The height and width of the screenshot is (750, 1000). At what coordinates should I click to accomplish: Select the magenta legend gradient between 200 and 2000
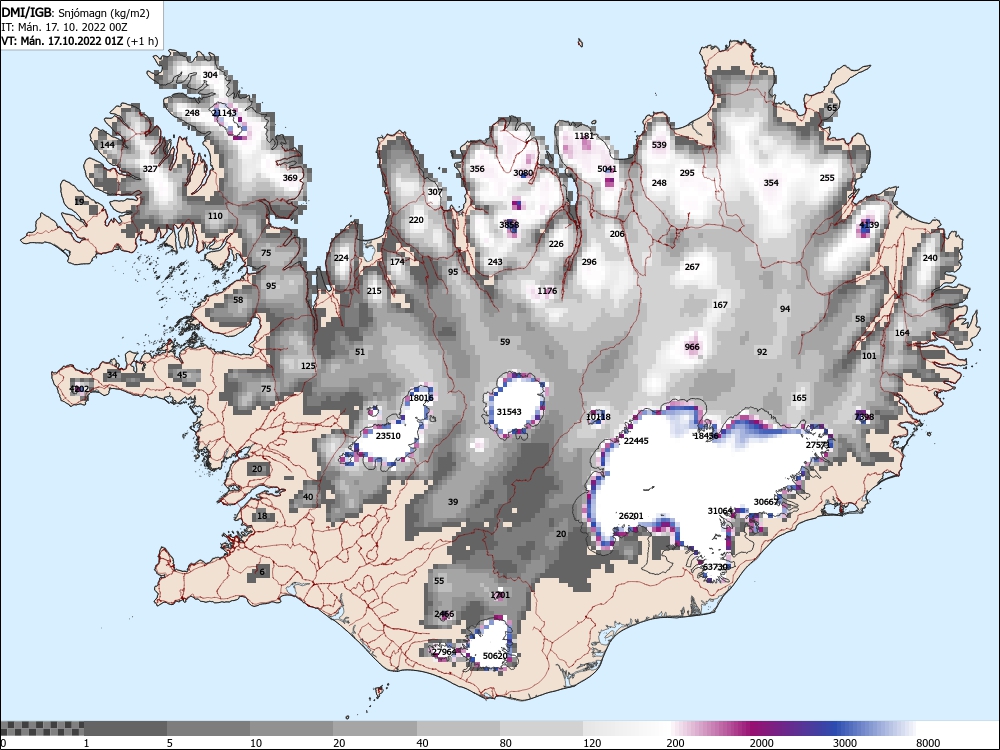[x=708, y=728]
